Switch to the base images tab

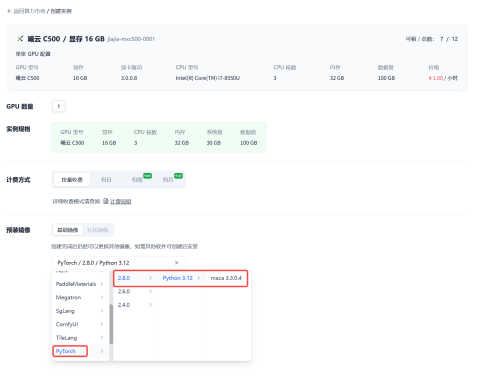[x=68, y=230]
